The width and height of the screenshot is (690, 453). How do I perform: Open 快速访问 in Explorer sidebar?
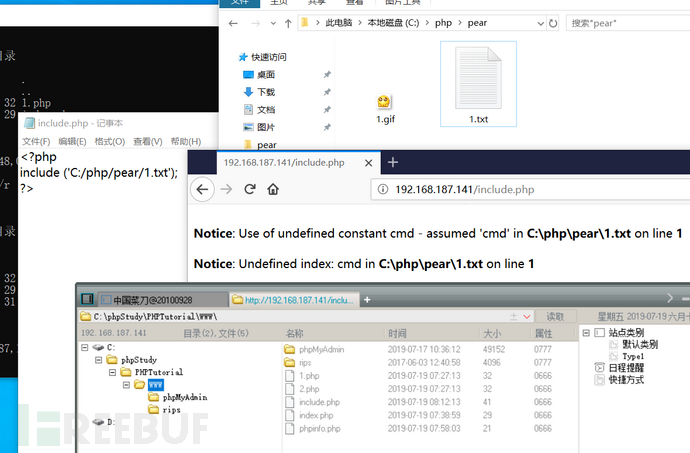pos(263,57)
